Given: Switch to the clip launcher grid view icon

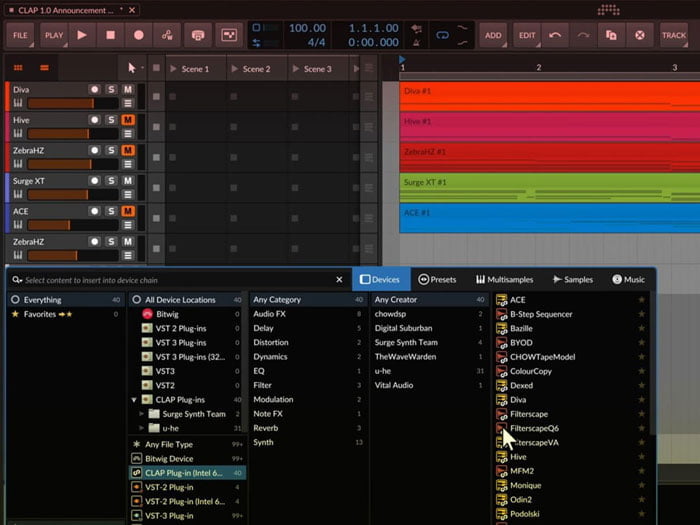Looking at the screenshot, I should (x=18, y=68).
